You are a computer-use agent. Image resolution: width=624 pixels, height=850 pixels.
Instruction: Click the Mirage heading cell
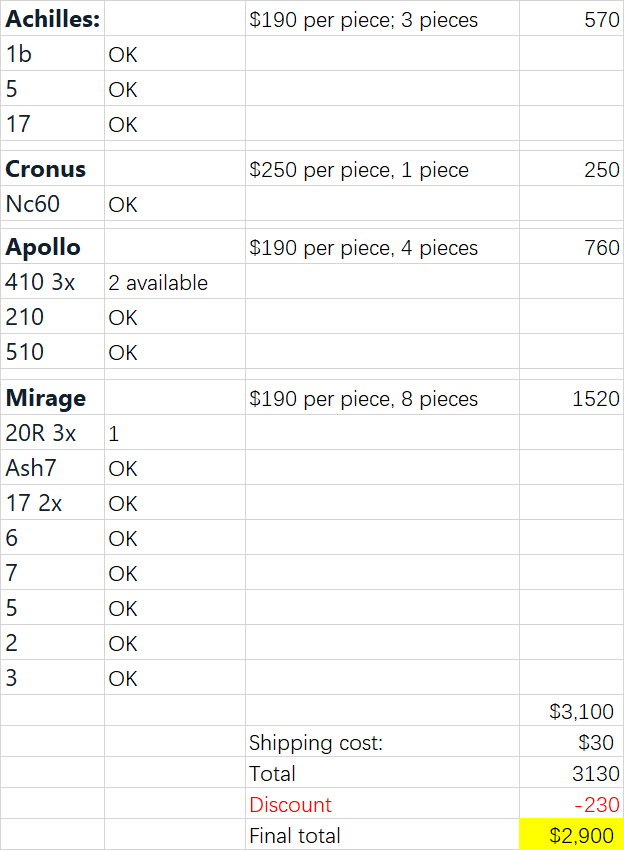pos(53,398)
